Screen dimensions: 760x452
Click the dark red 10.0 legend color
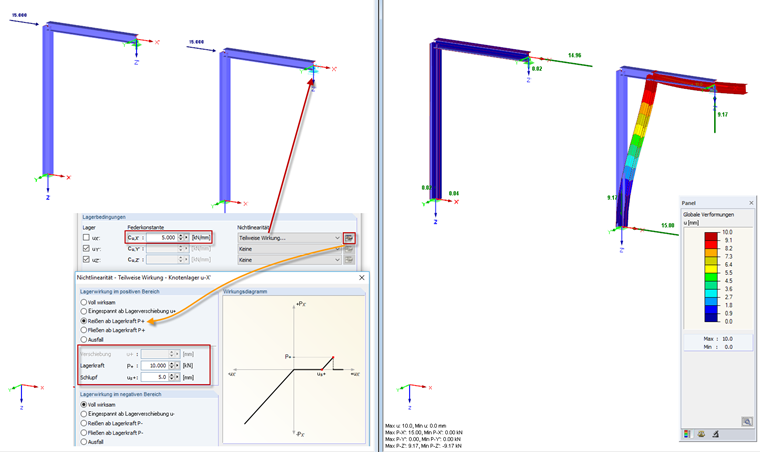(711, 236)
